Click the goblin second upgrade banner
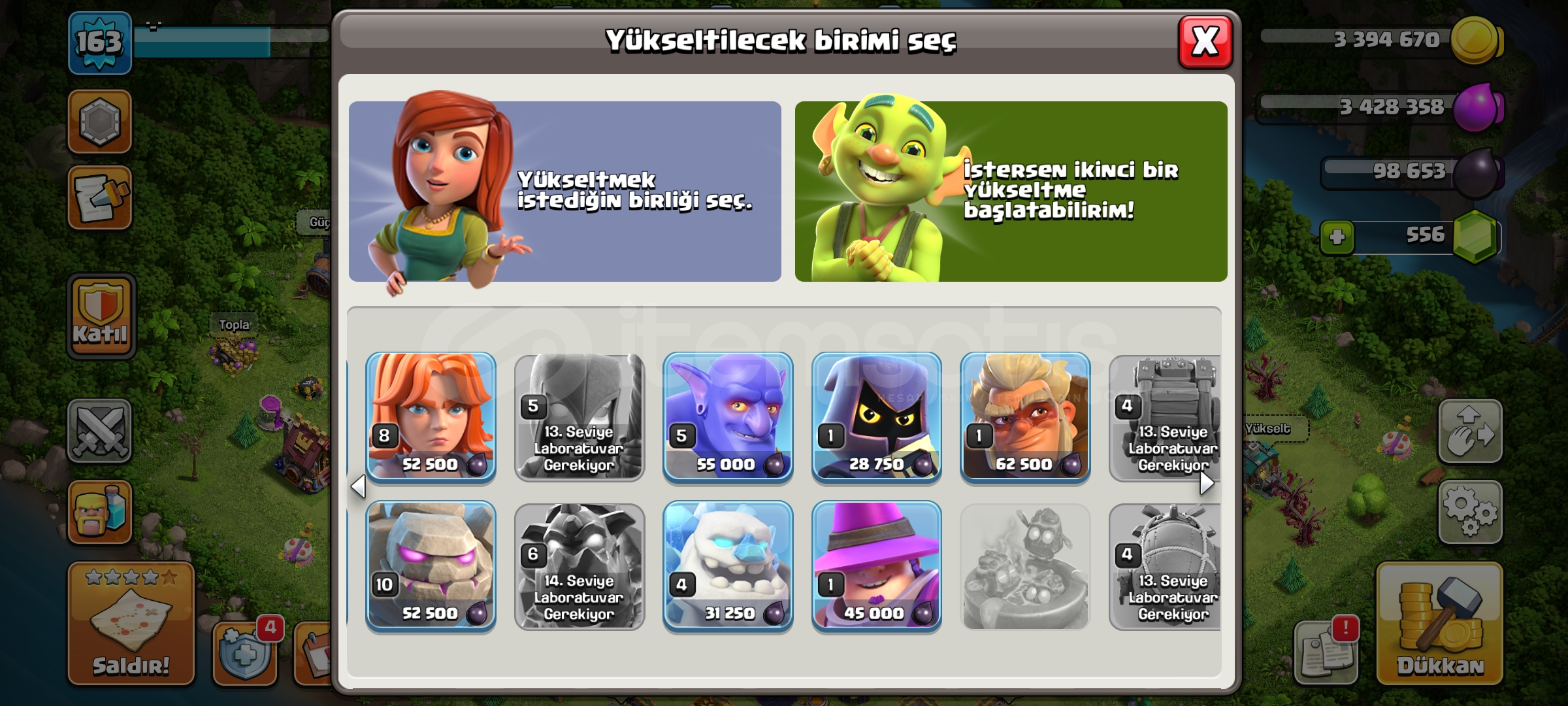Viewport: 1568px width, 706px height. click(1011, 192)
